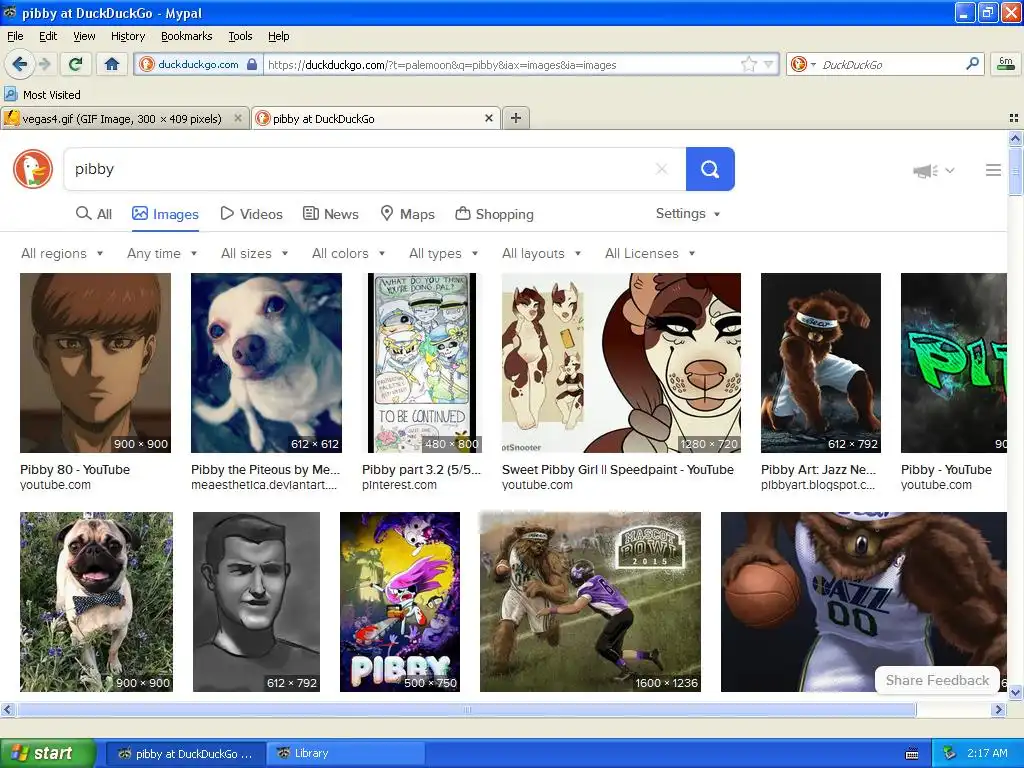Show all tabs grid icon
The height and width of the screenshot is (768, 1024).
coord(1014,118)
